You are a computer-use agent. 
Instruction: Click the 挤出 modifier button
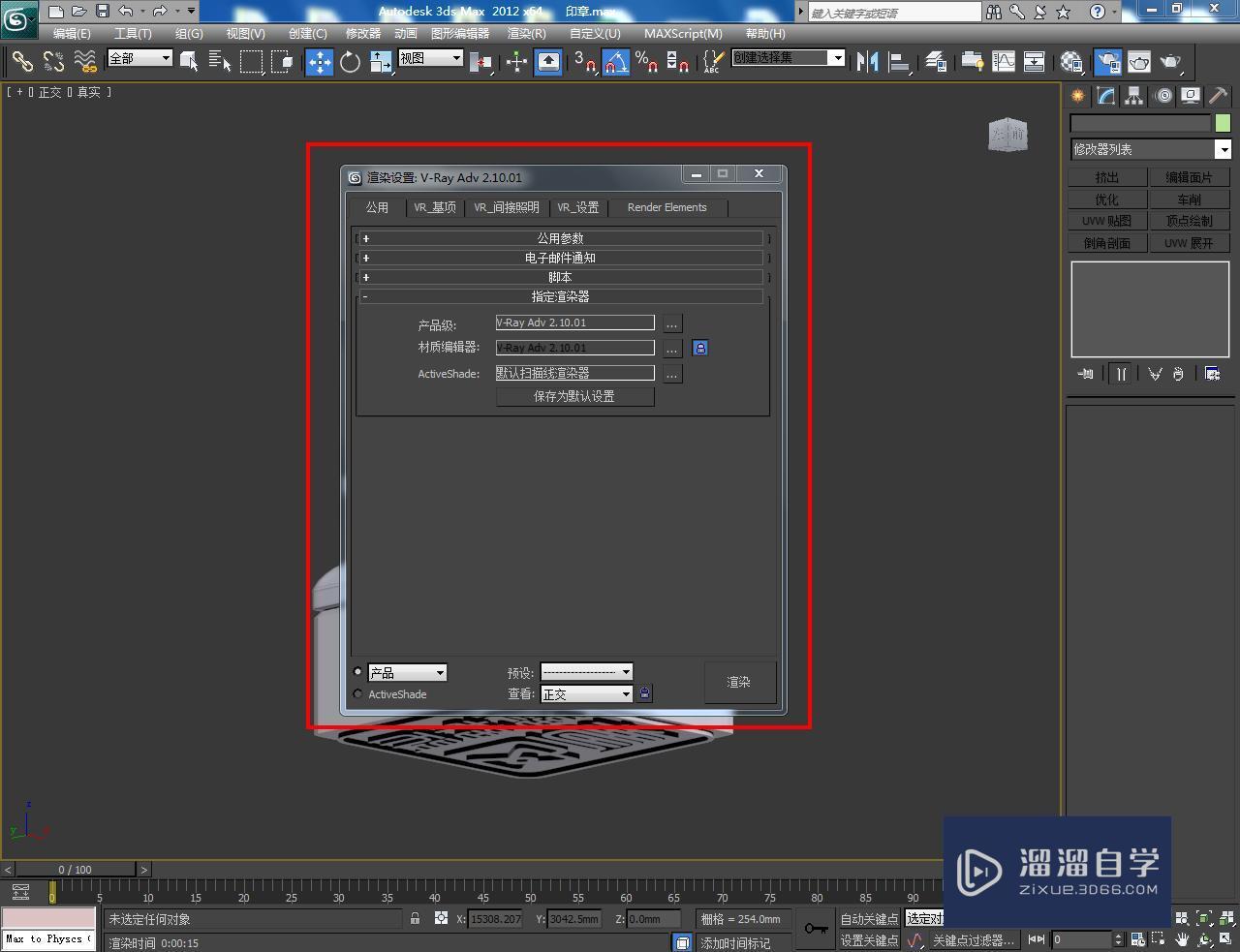(x=1107, y=177)
